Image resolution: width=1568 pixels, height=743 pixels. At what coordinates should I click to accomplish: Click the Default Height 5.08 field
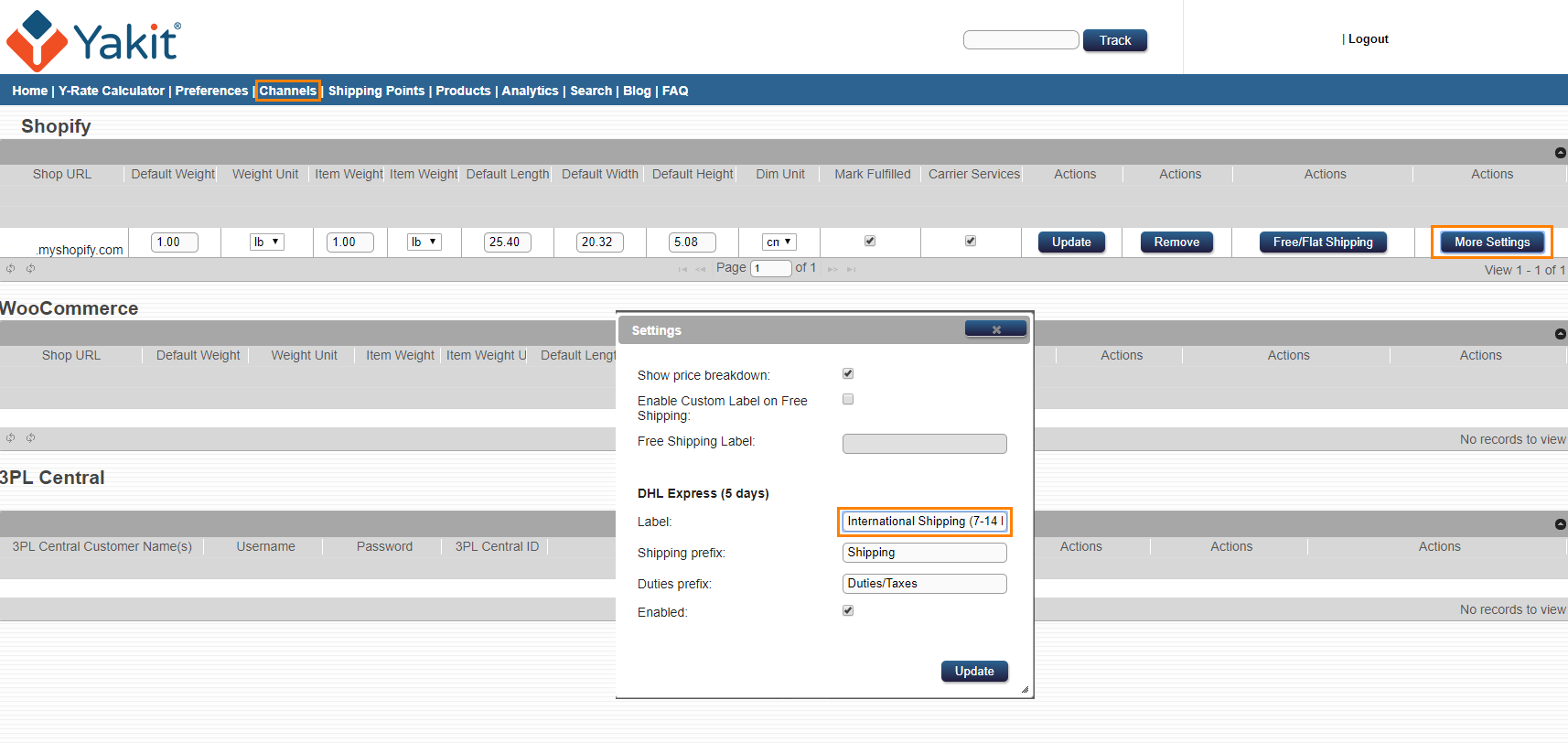[x=692, y=242]
